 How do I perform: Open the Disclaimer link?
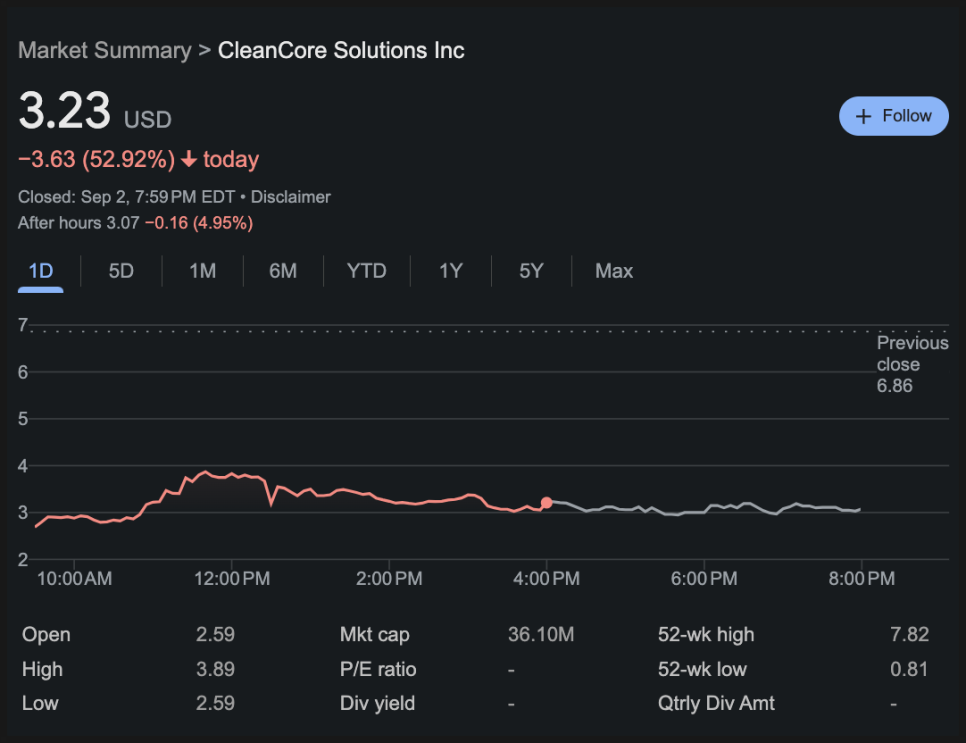[x=291, y=197]
